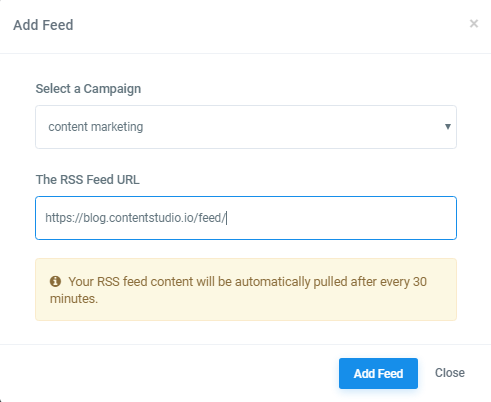
Task: Click the yellow auto-pull notice box
Action: click(x=246, y=289)
